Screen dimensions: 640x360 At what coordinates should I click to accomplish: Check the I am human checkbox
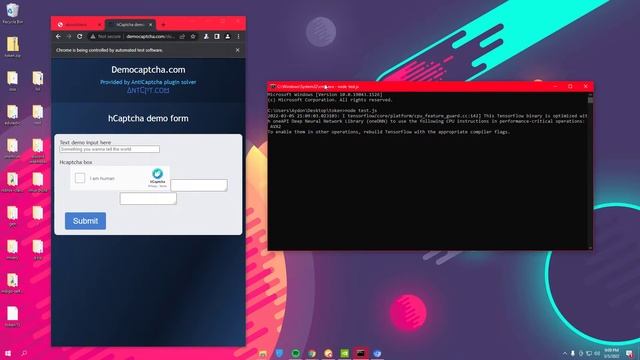point(80,178)
